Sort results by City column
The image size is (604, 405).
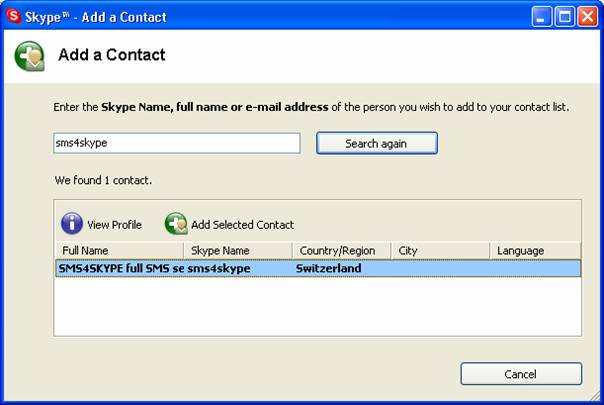(440, 251)
